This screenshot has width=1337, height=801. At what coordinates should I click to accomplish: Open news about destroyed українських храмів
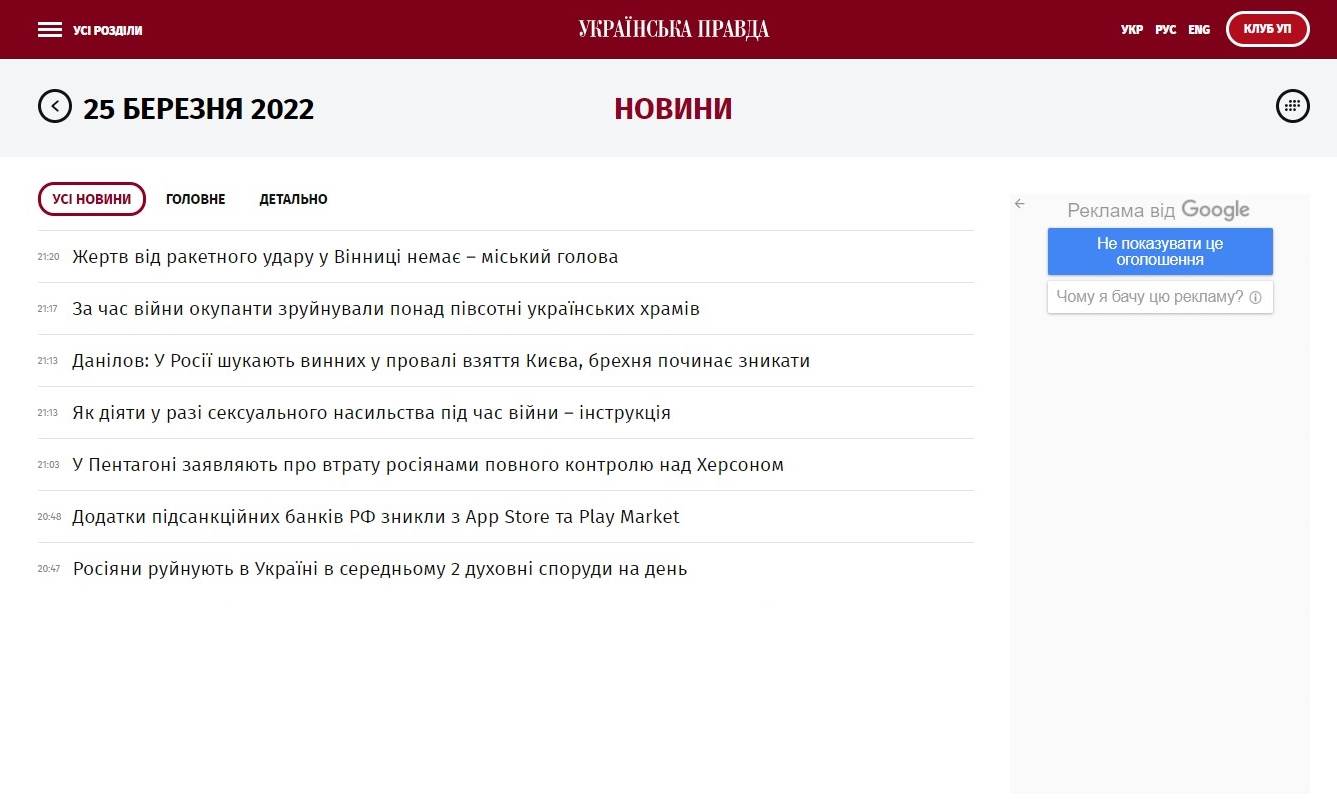tap(386, 309)
